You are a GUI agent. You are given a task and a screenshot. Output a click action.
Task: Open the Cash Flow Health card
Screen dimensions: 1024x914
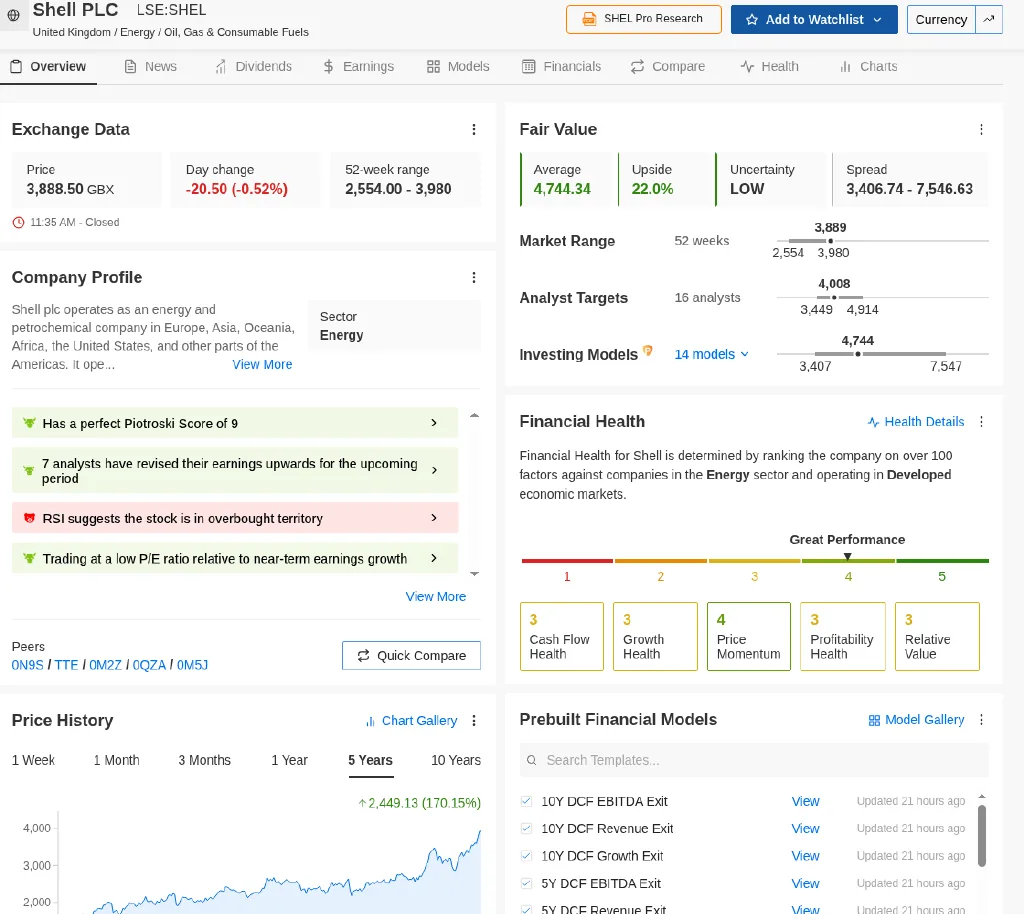click(562, 637)
